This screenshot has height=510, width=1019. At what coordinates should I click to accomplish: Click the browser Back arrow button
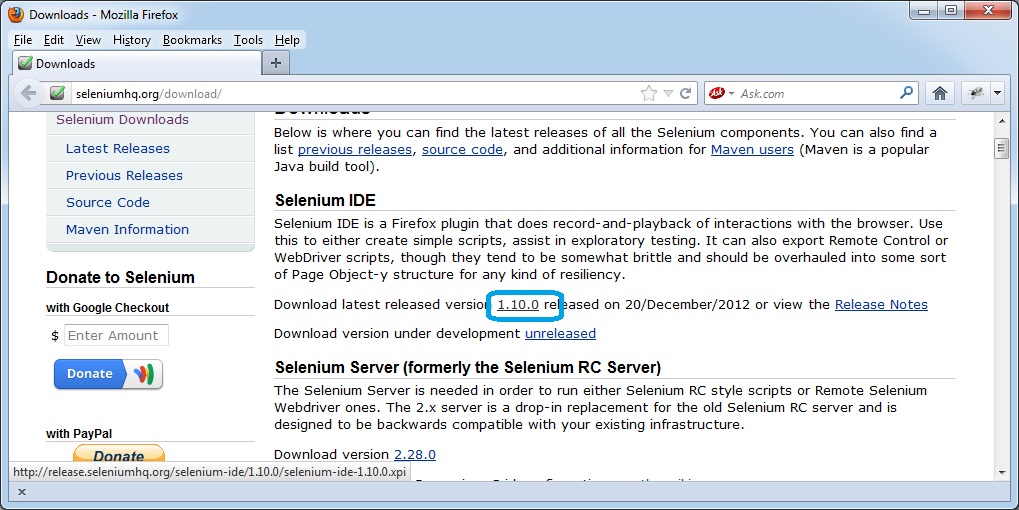29,93
